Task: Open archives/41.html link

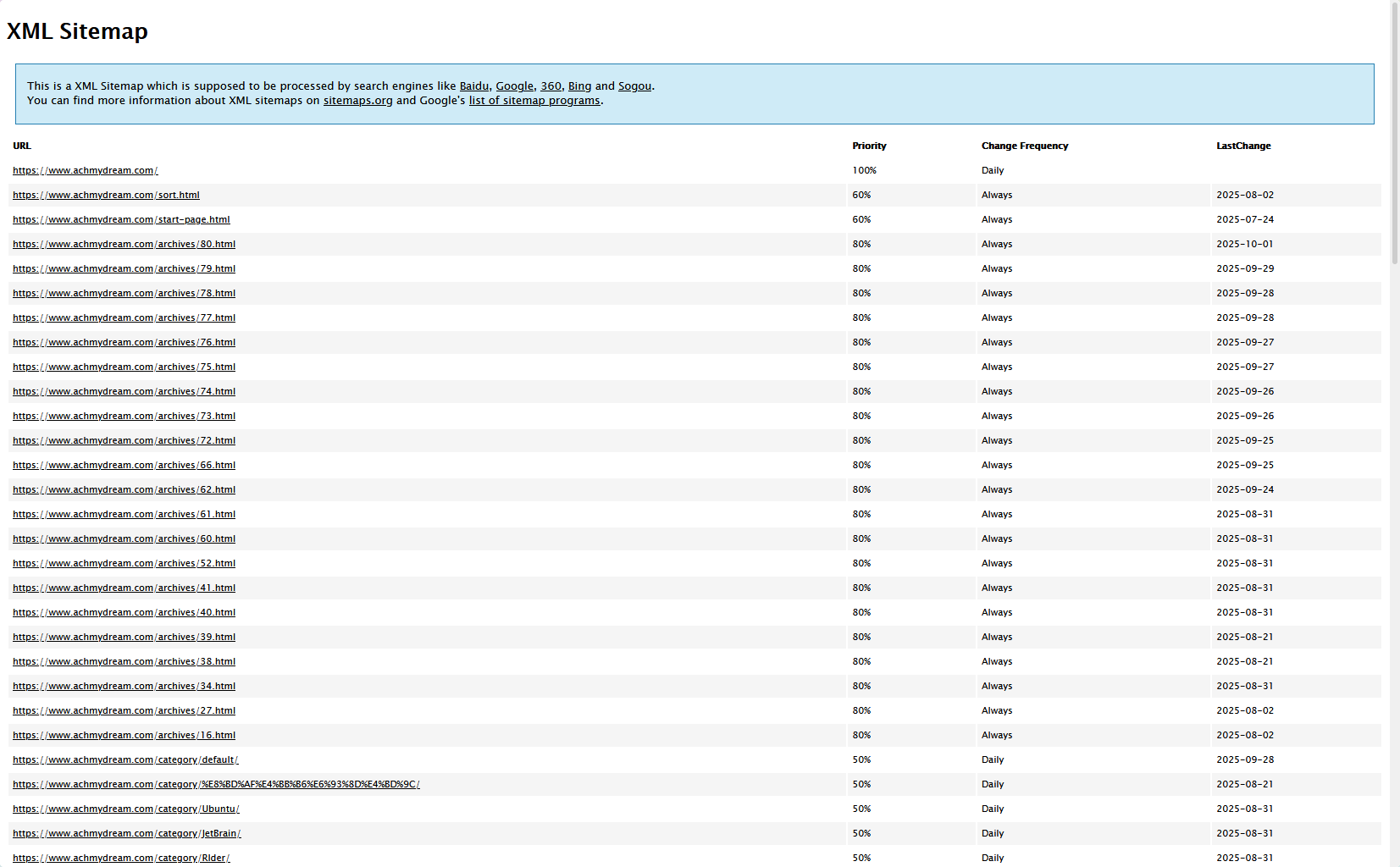Action: [x=124, y=588]
